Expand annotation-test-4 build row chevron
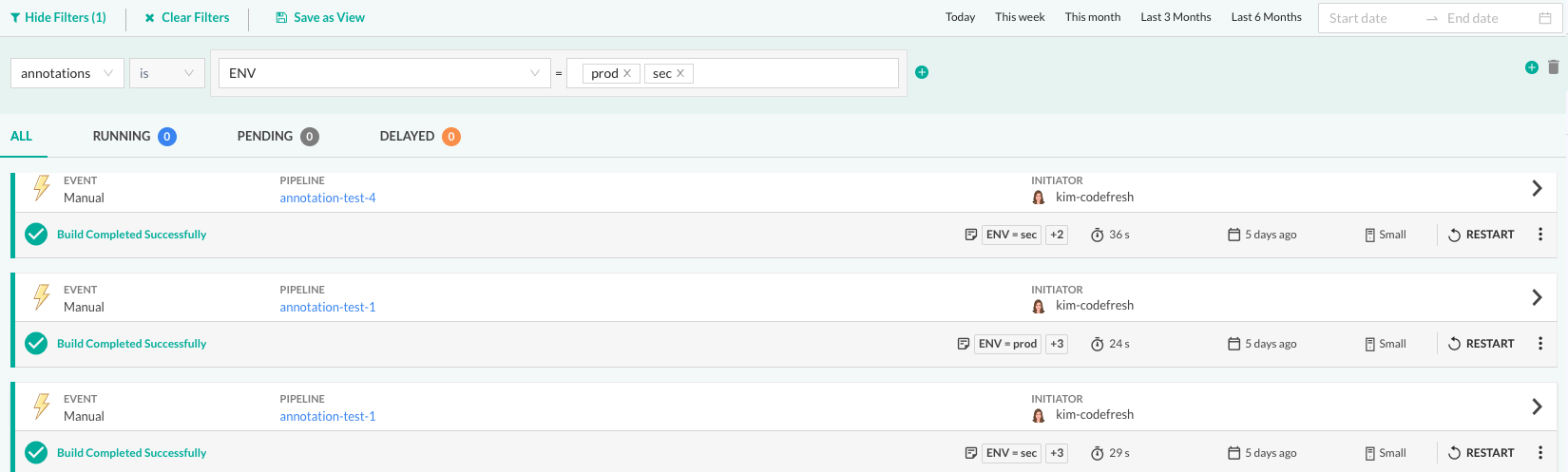Image resolution: width=1568 pixels, height=472 pixels. (1536, 188)
